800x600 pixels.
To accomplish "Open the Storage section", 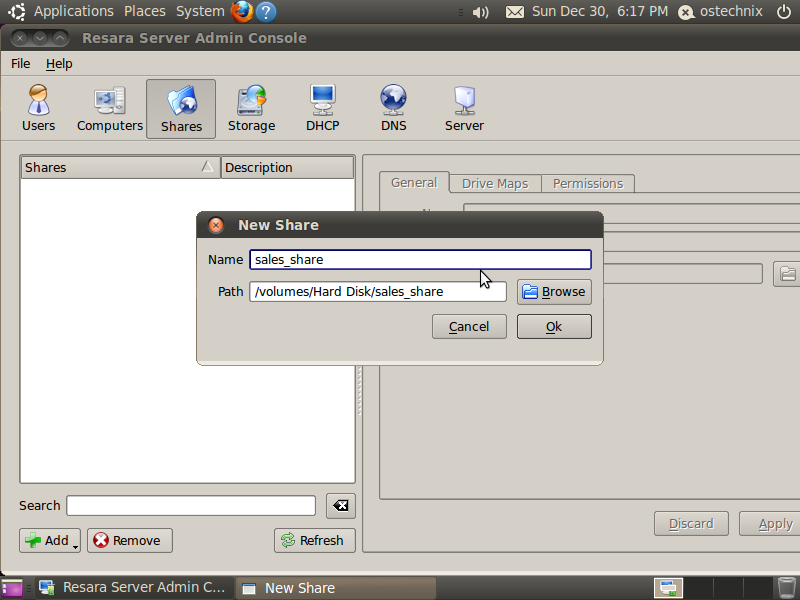I will tap(252, 109).
